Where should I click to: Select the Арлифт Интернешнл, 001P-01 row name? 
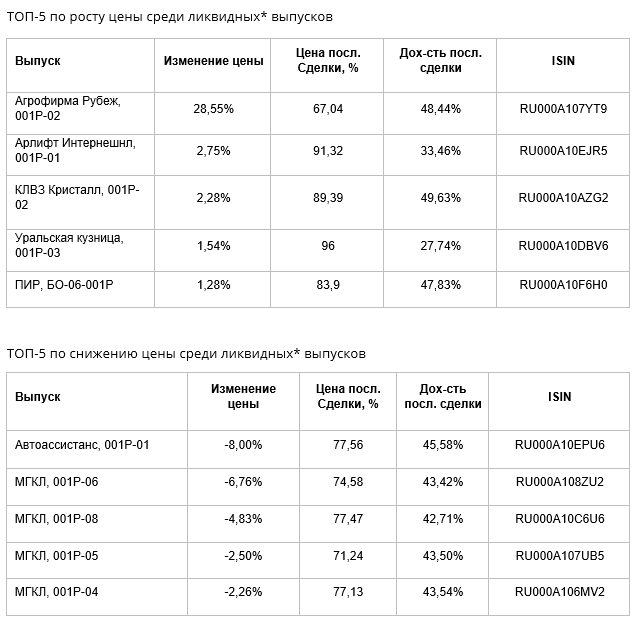point(75,150)
